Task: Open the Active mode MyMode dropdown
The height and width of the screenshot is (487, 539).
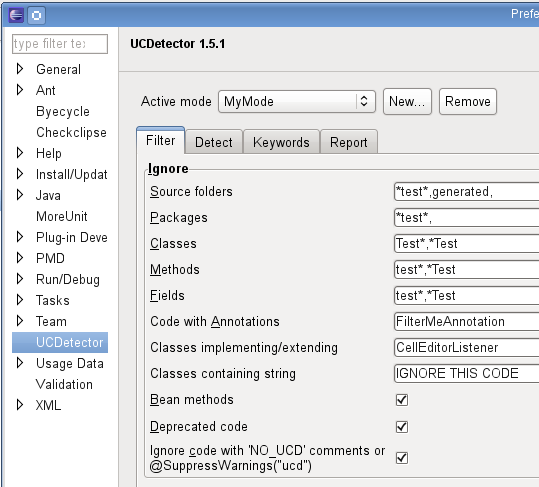Action: click(x=297, y=101)
